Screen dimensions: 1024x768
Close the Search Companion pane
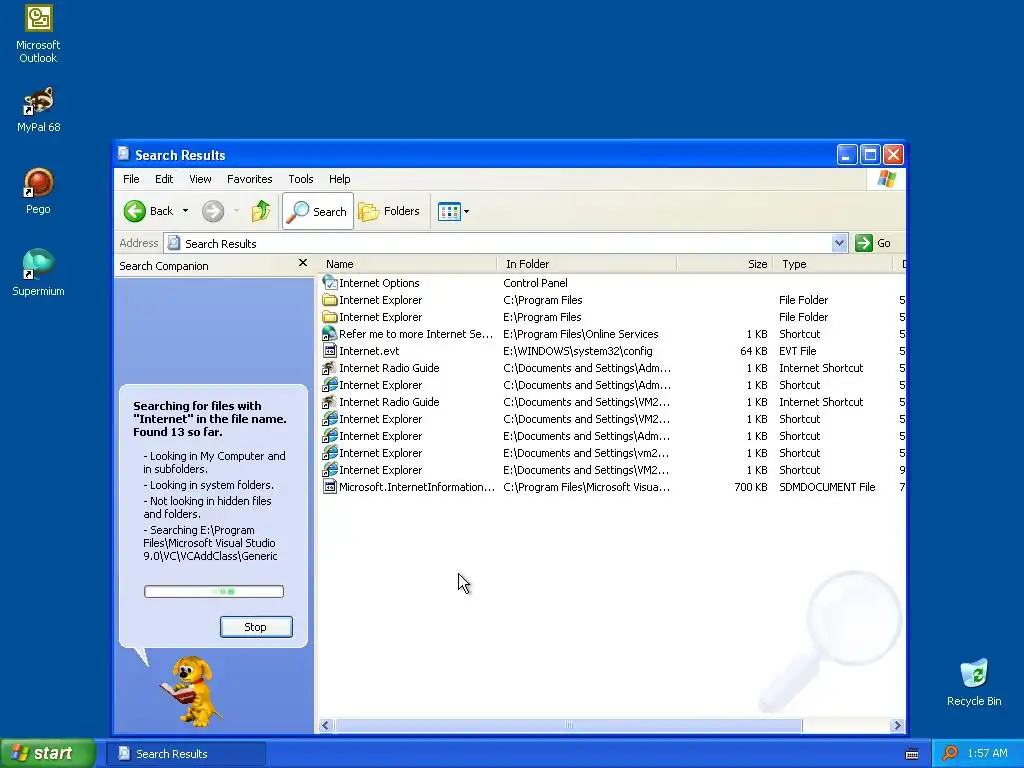302,263
